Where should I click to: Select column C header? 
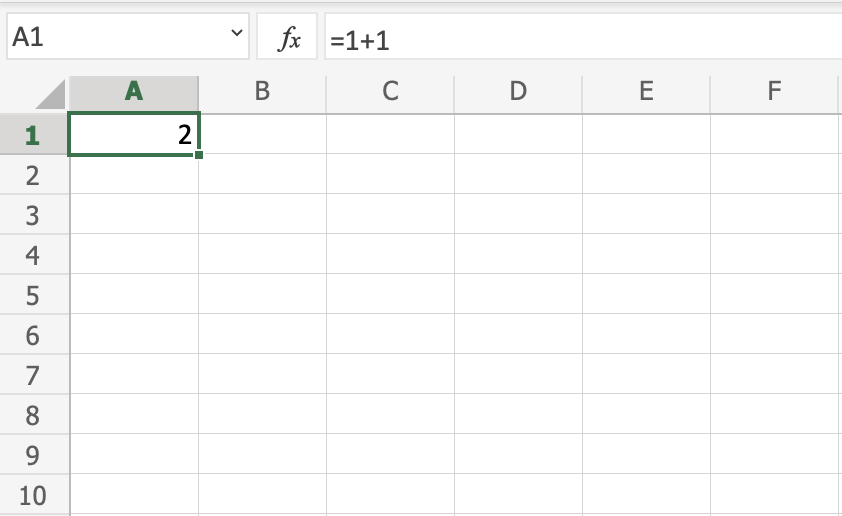(x=390, y=92)
